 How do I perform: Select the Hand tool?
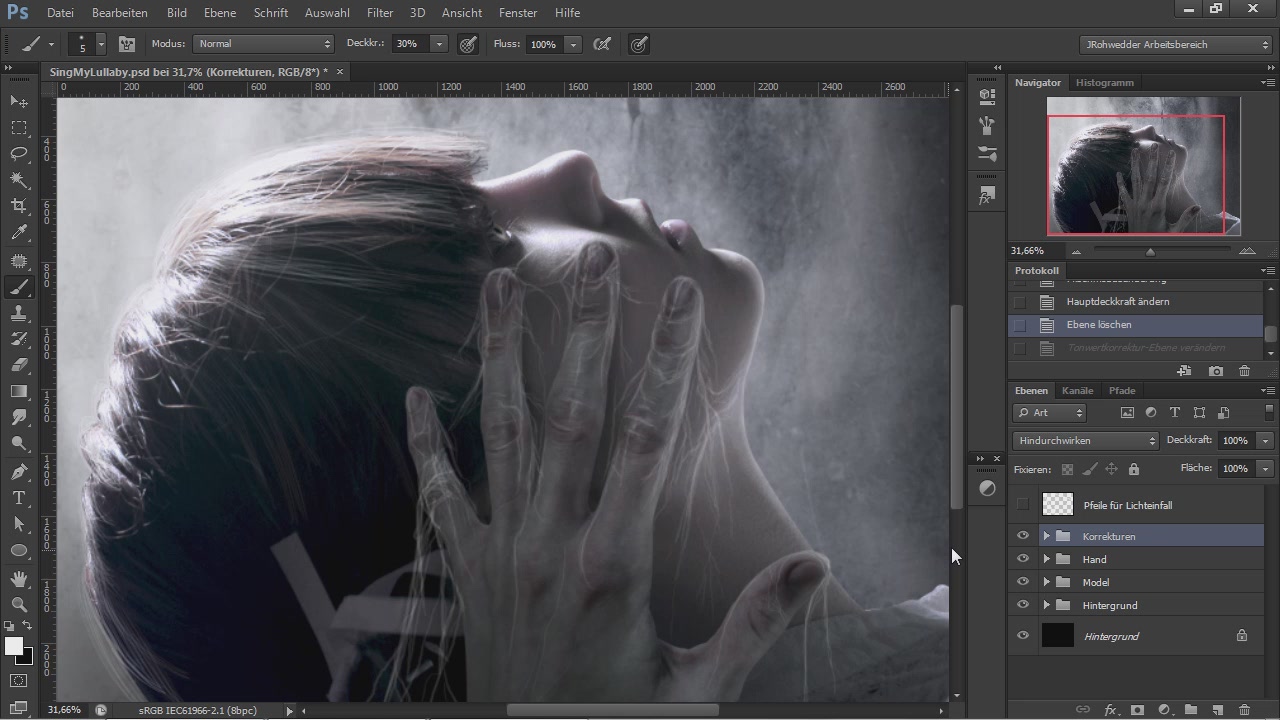tap(19, 579)
